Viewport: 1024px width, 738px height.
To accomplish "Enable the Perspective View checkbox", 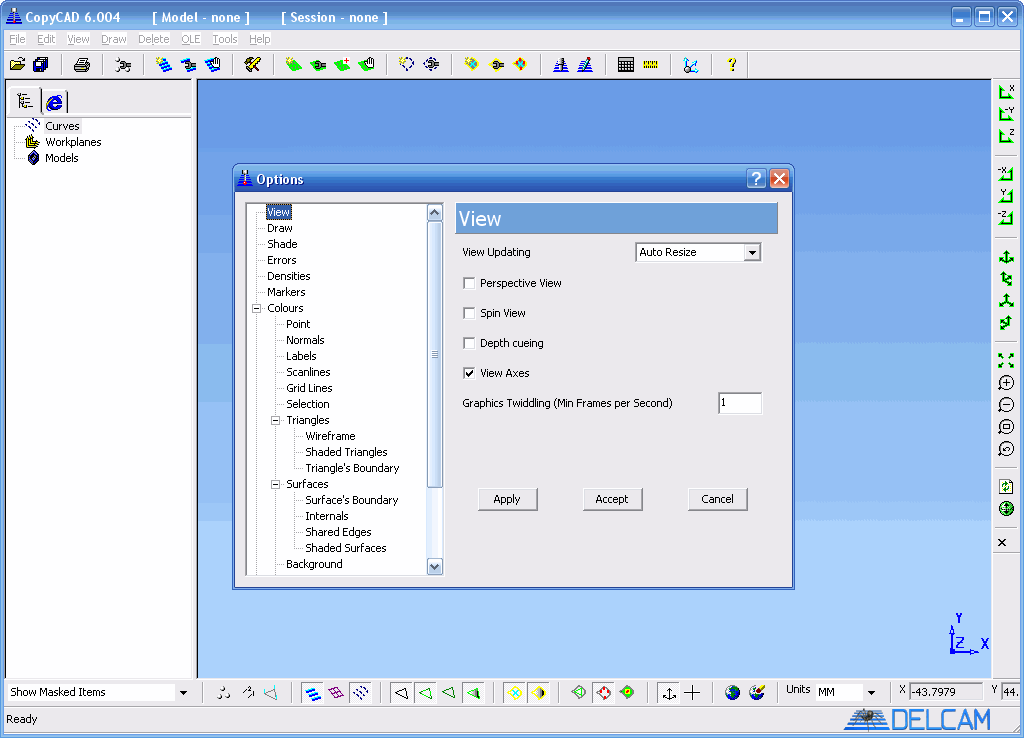I will (469, 283).
